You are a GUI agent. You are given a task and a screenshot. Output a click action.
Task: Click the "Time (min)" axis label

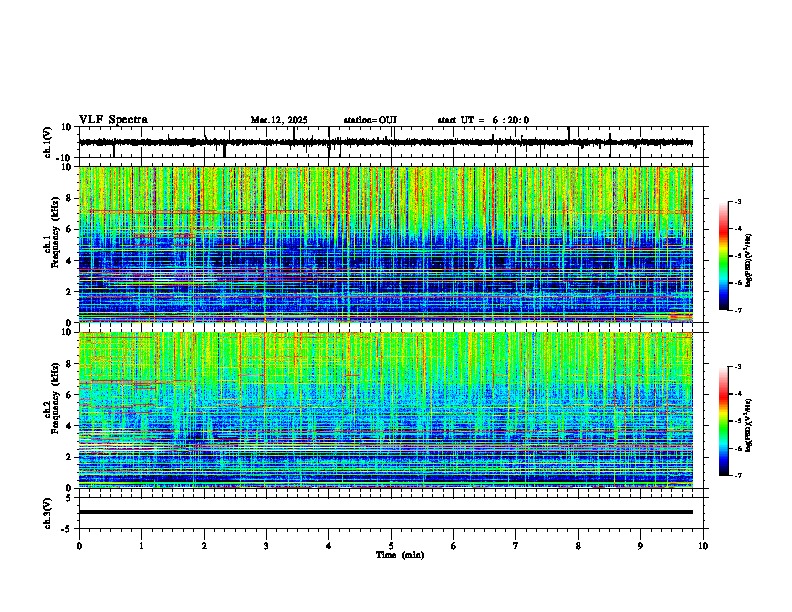tap(400, 555)
